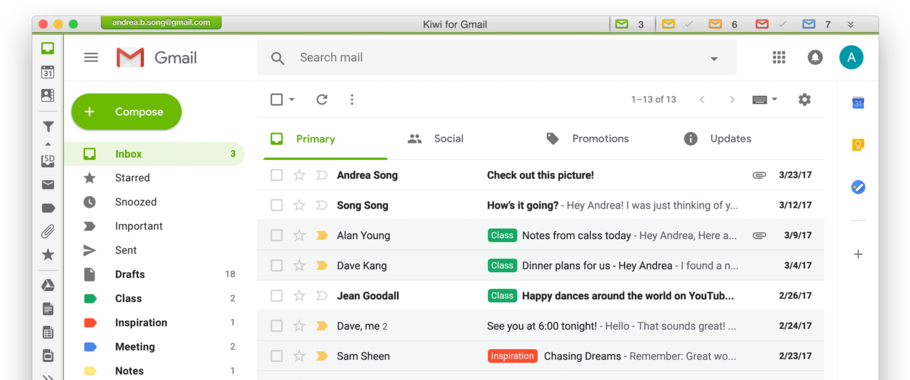Filter starred mail using the sidebar star icon

48,254
